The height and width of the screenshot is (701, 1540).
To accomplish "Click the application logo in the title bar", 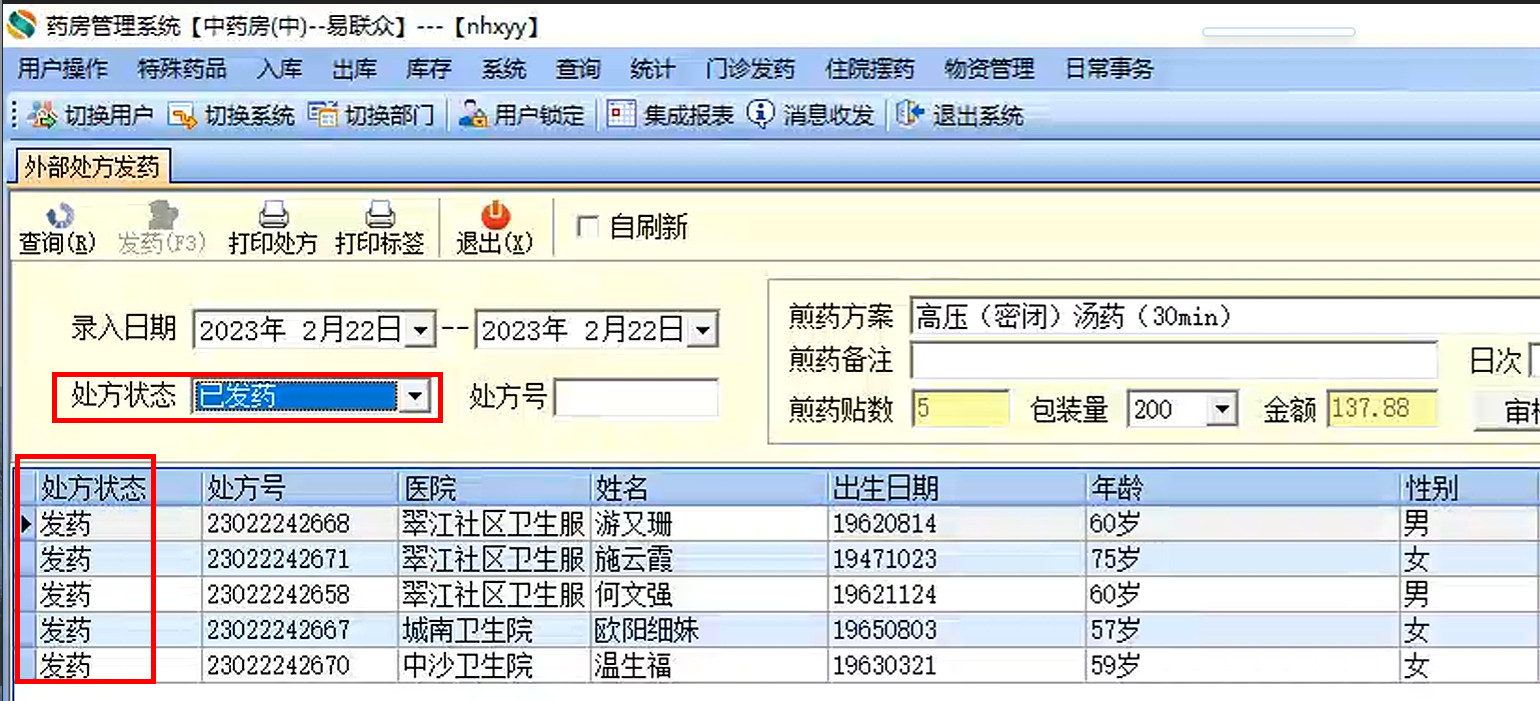I will point(21,26).
